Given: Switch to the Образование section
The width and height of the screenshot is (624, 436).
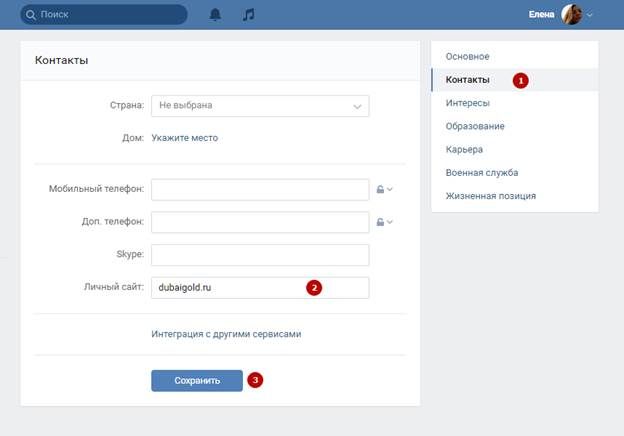Looking at the screenshot, I should pyautogui.click(x=475, y=126).
